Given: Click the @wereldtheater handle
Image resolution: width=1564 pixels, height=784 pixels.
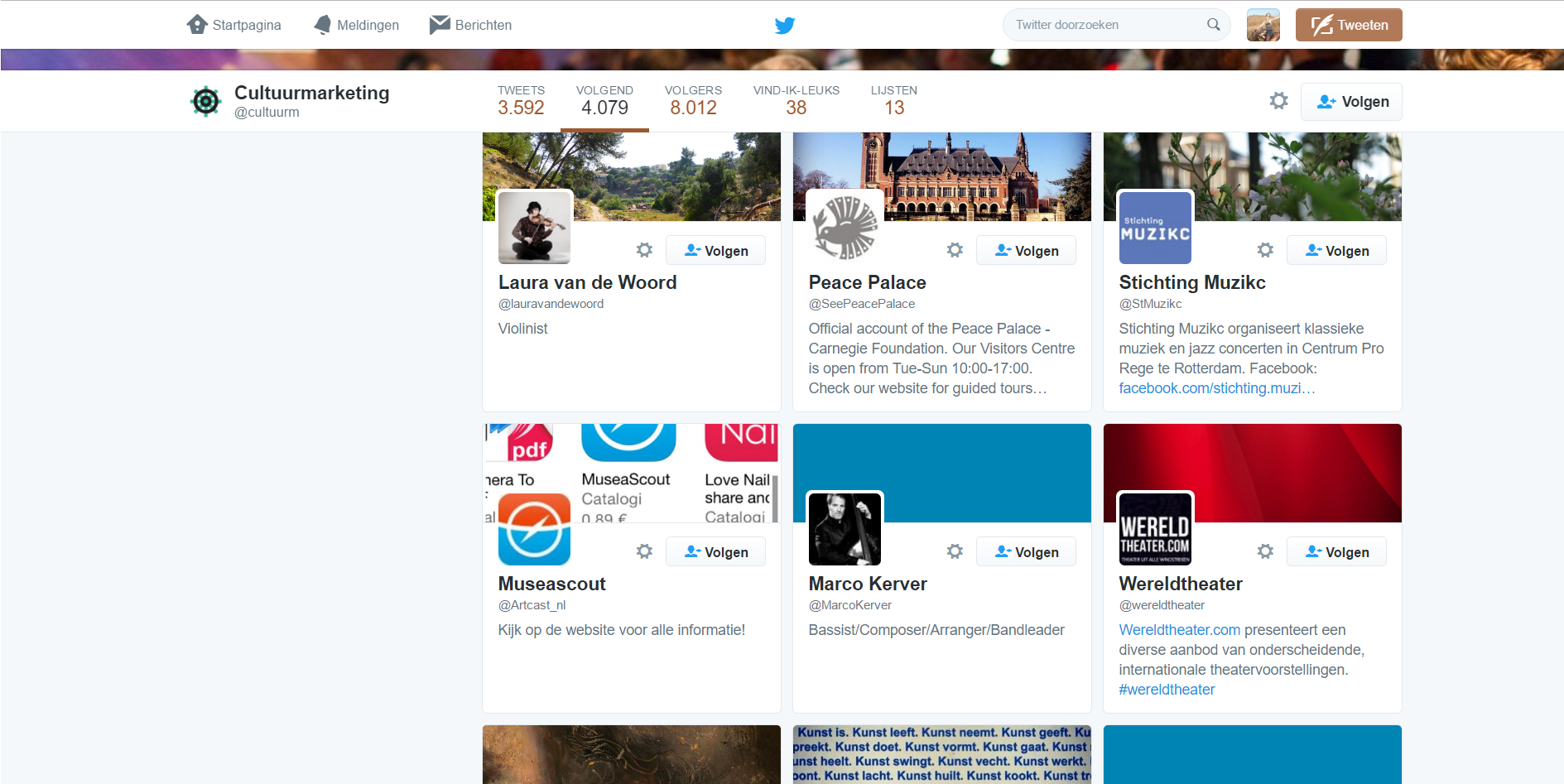Looking at the screenshot, I should point(1162,605).
